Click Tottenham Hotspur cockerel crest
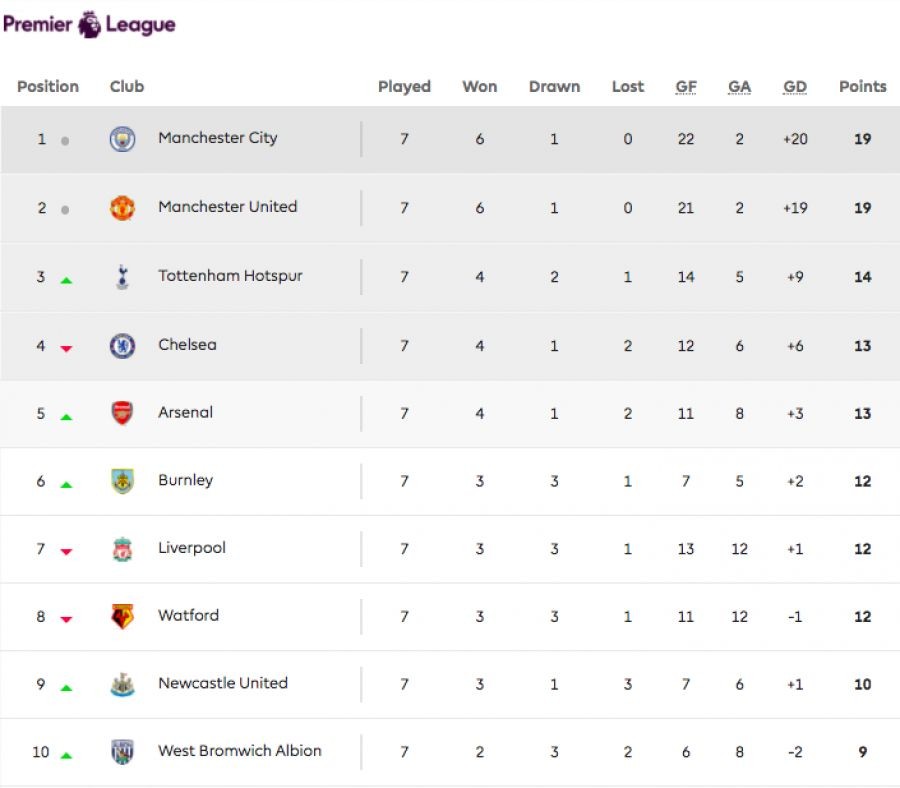Screen dimensions: 900x788 (x=122, y=277)
